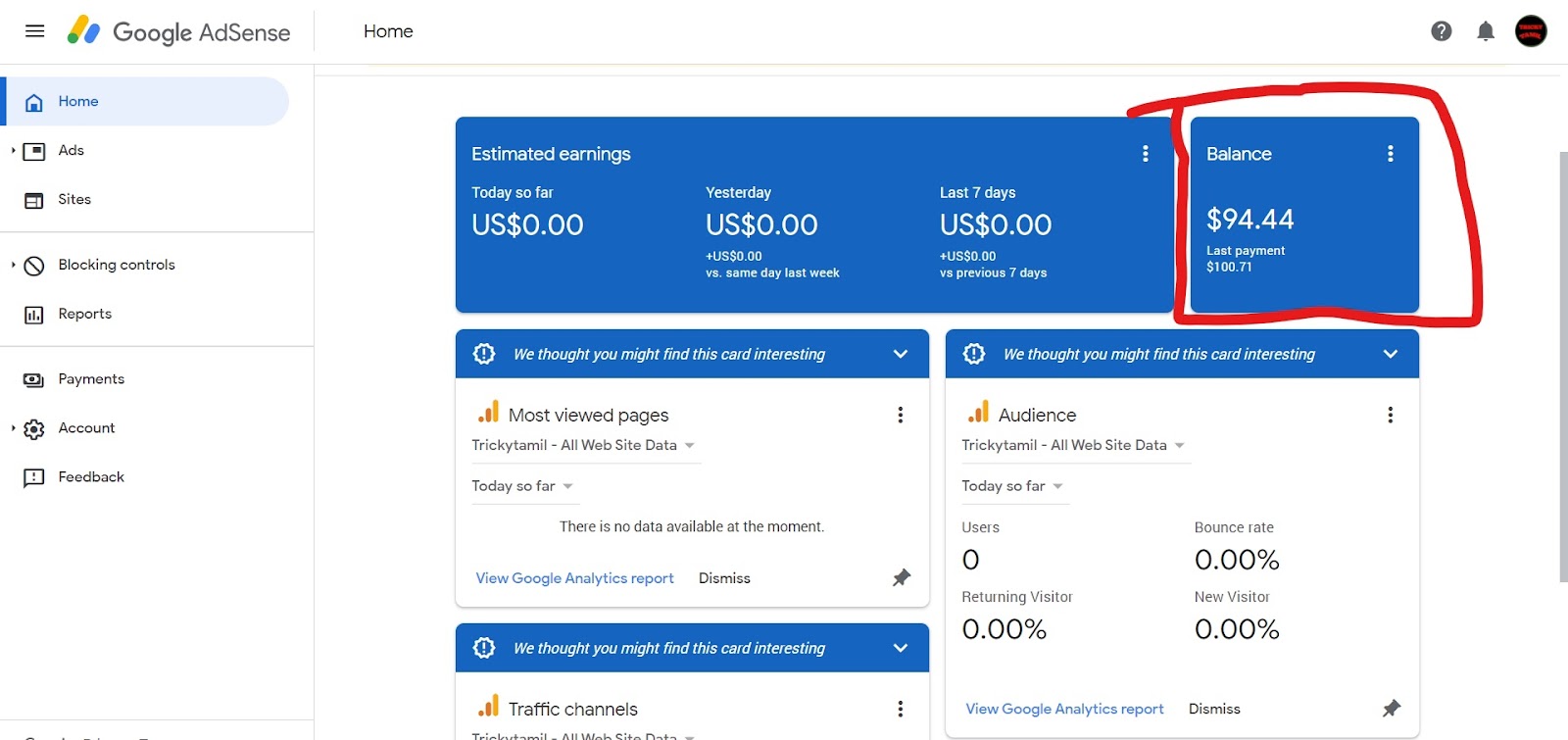Open Audience 'Today so far' date dropdown
This screenshot has width=1568, height=740.
1012,486
